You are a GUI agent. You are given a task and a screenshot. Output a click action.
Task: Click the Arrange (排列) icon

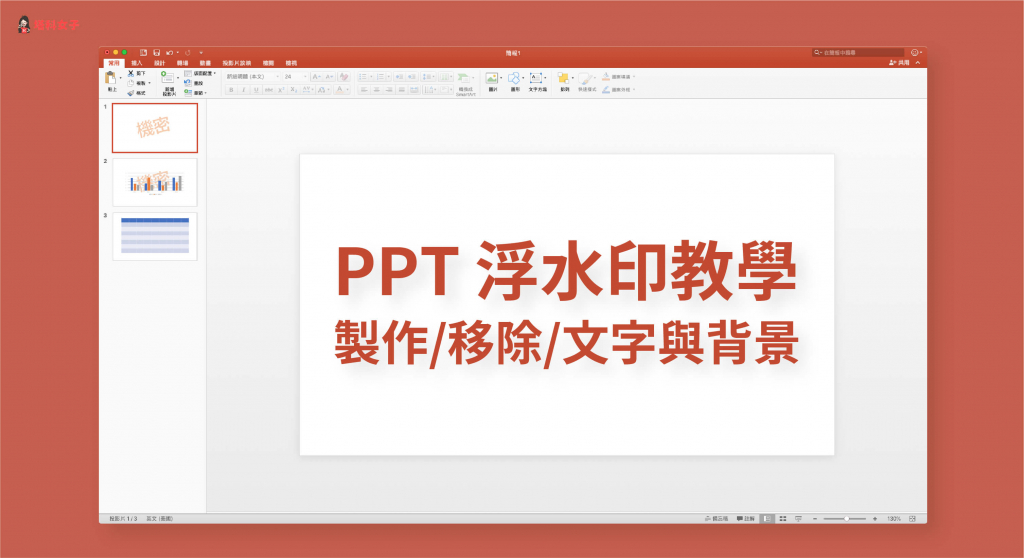pyautogui.click(x=564, y=79)
